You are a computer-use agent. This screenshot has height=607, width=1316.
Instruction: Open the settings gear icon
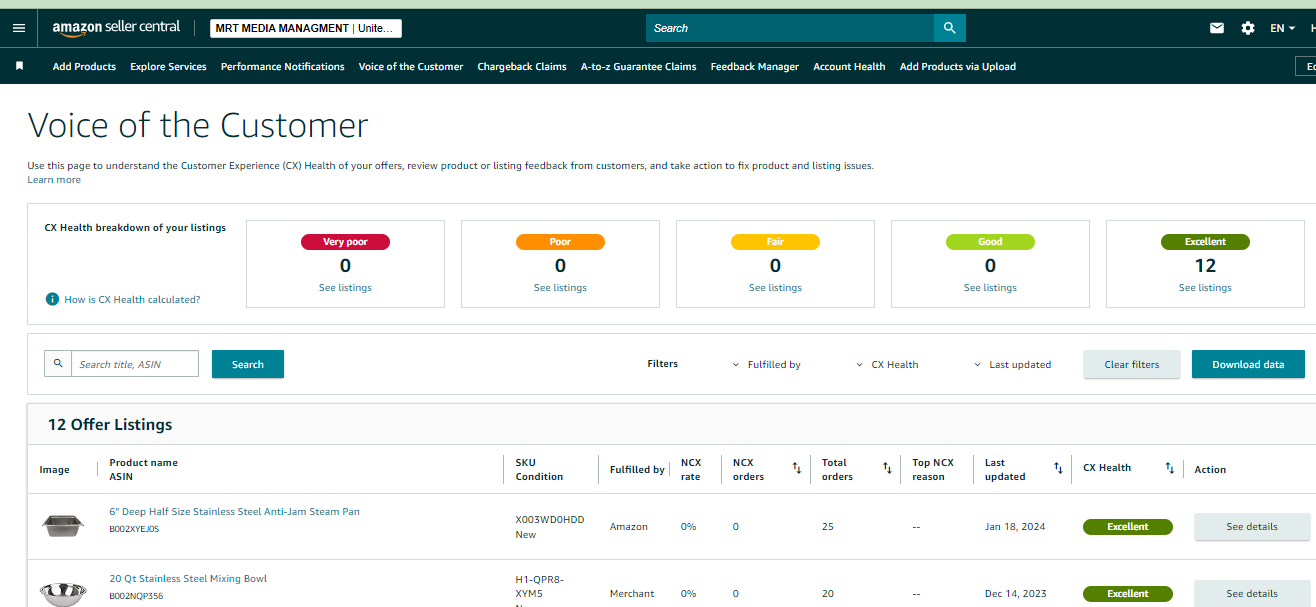click(1248, 28)
